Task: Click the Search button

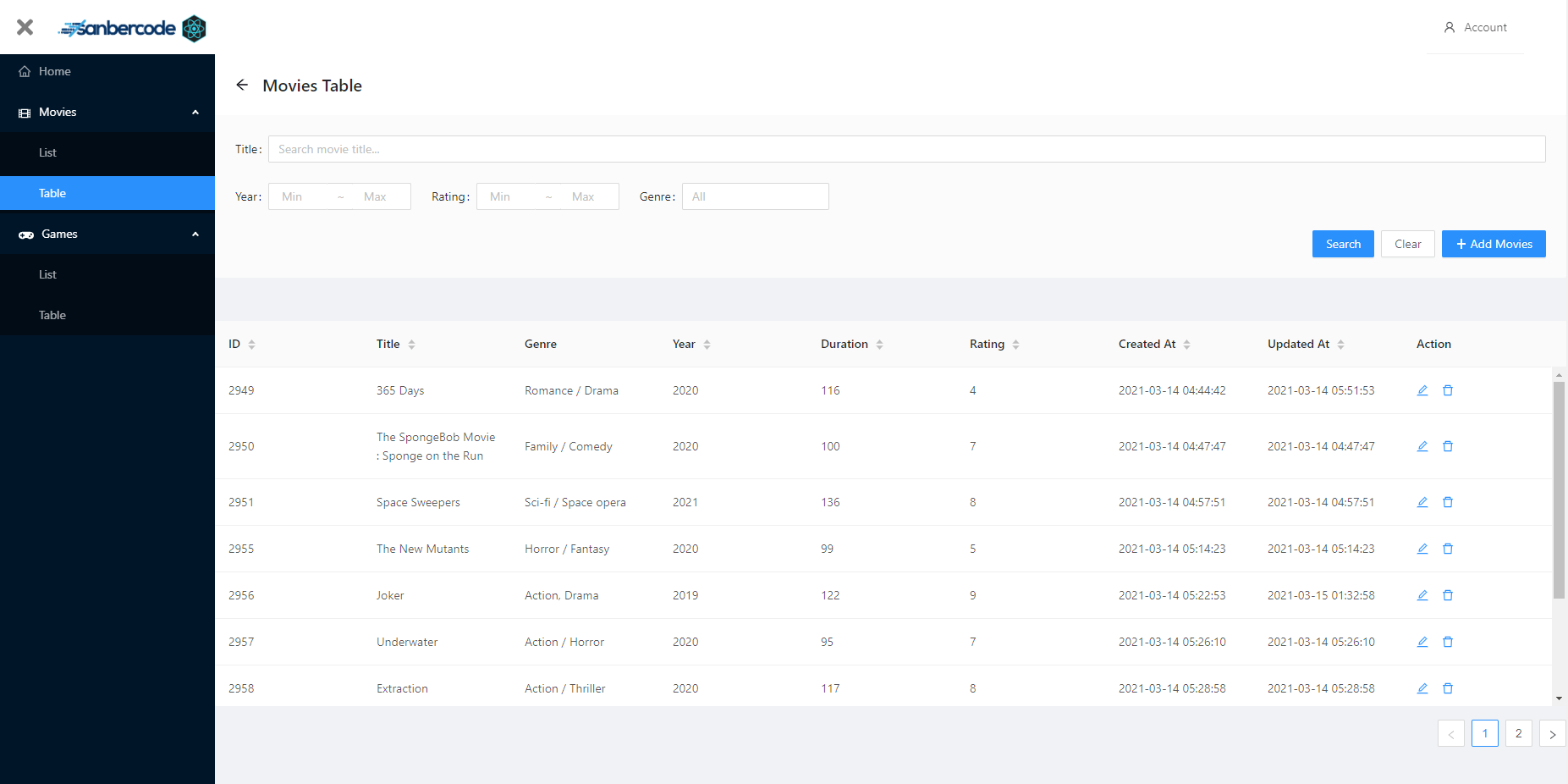Action: [1343, 244]
